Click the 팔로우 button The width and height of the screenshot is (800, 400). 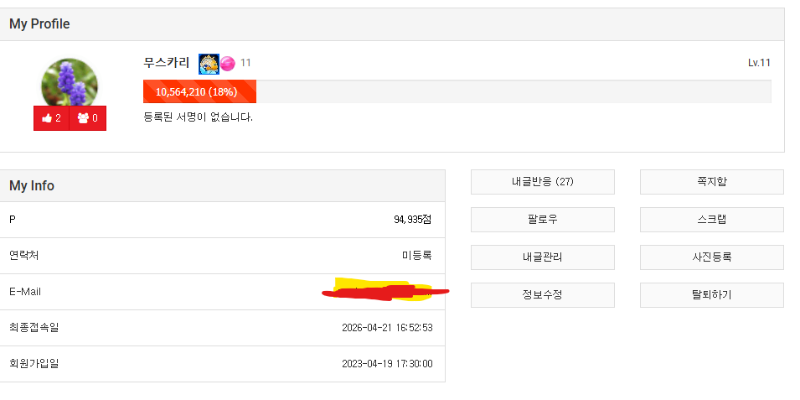[x=542, y=220]
